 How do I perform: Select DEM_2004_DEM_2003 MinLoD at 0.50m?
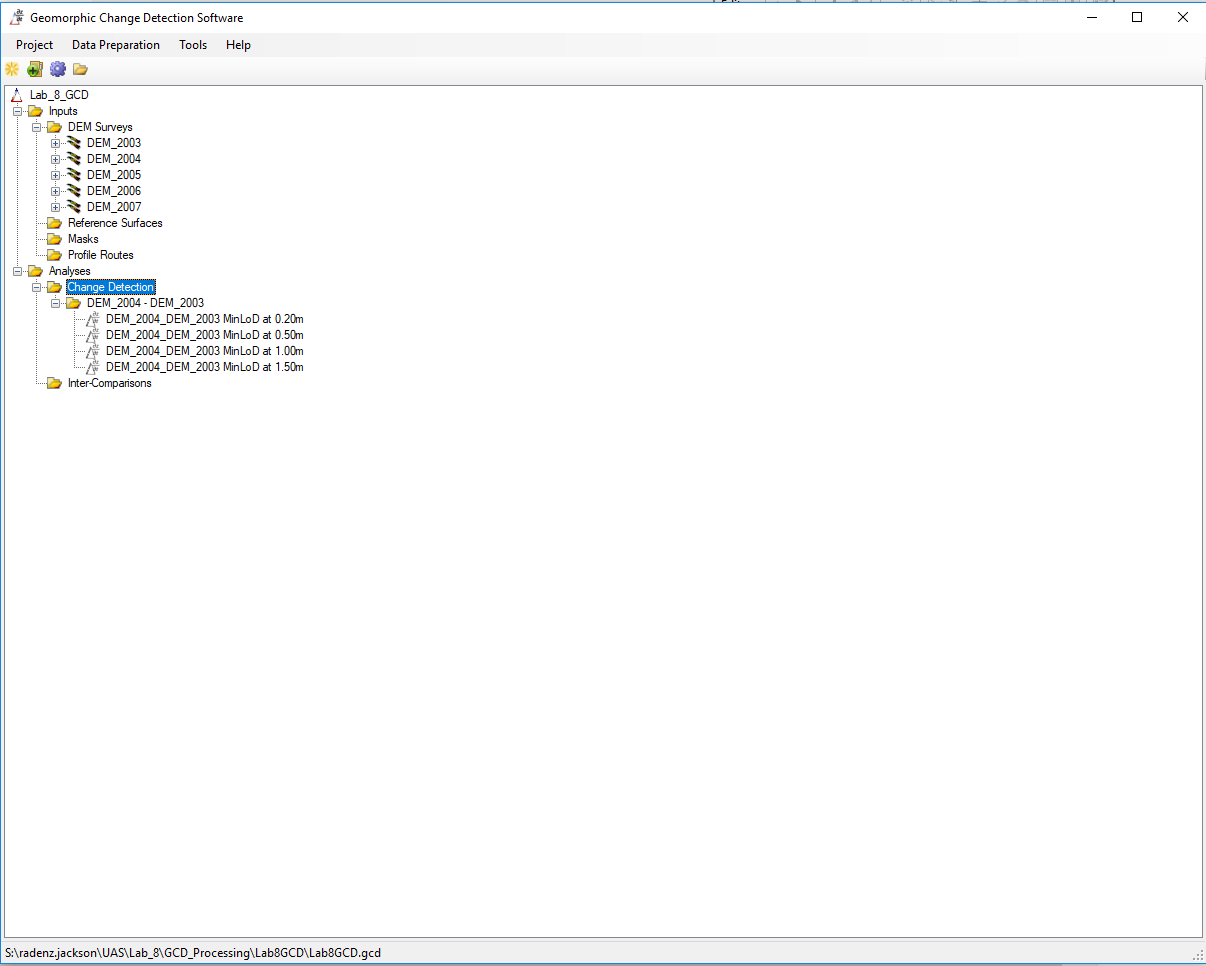coord(205,335)
